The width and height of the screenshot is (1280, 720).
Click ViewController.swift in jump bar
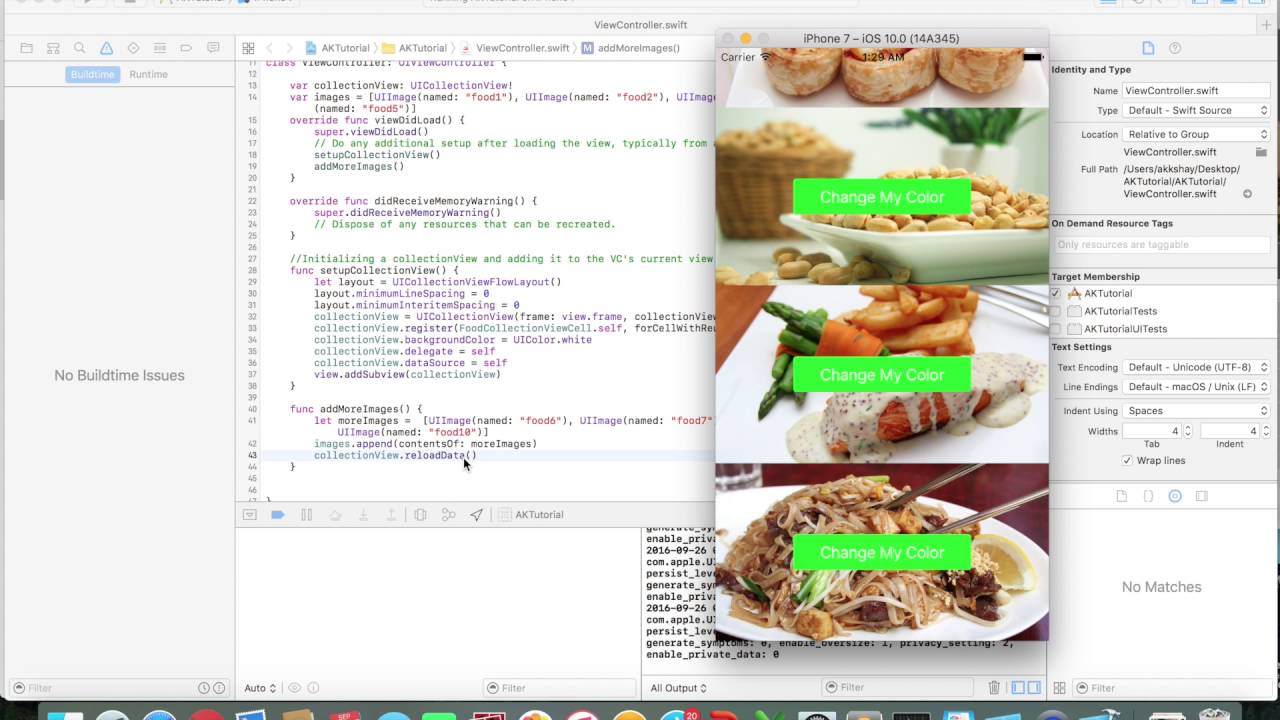(x=514, y=48)
